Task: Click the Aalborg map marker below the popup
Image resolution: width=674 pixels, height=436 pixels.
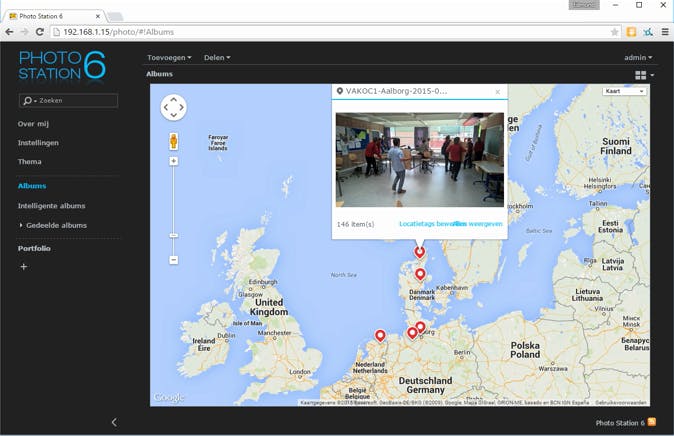Action: point(420,252)
